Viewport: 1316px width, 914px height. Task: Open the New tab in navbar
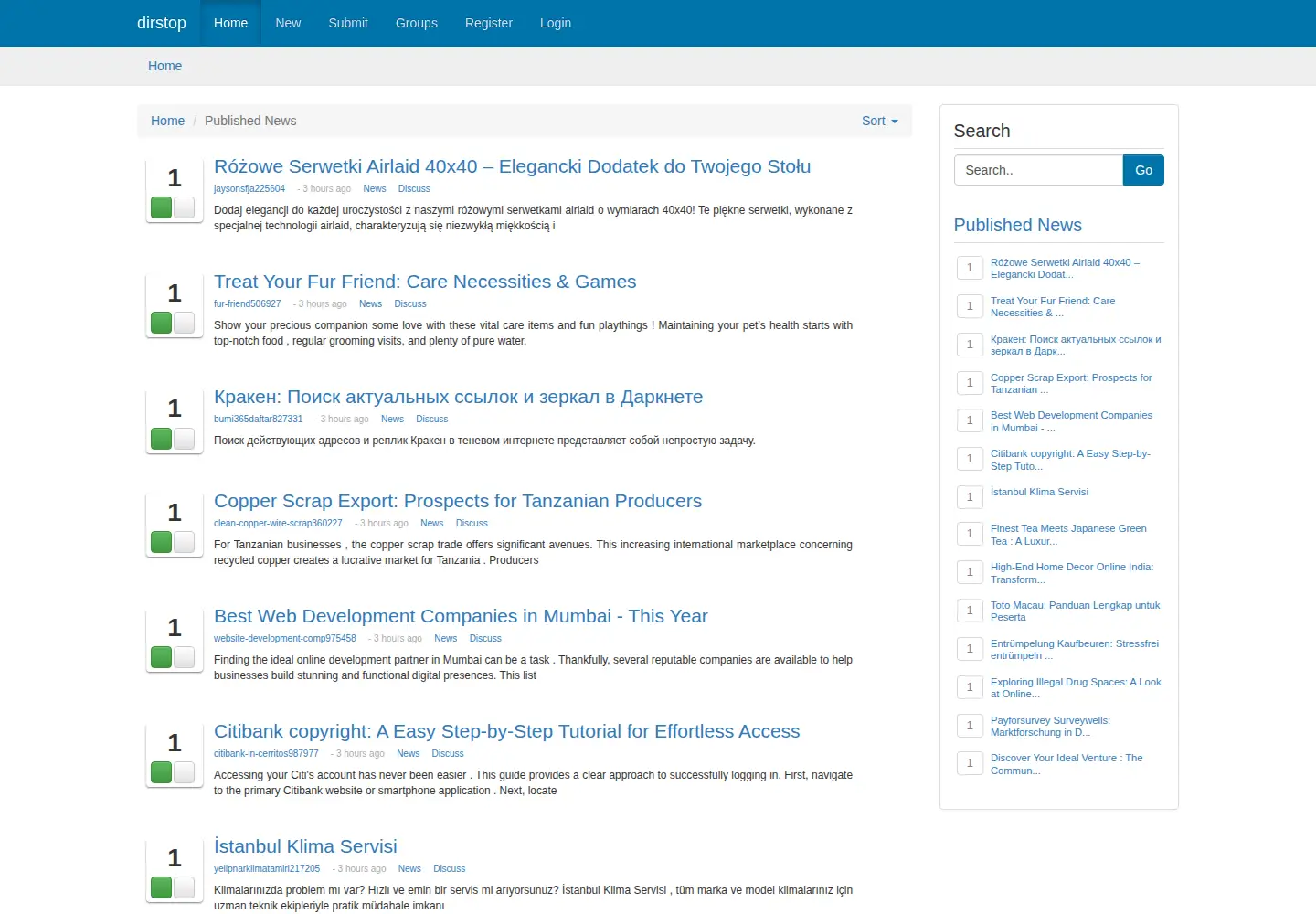(288, 23)
